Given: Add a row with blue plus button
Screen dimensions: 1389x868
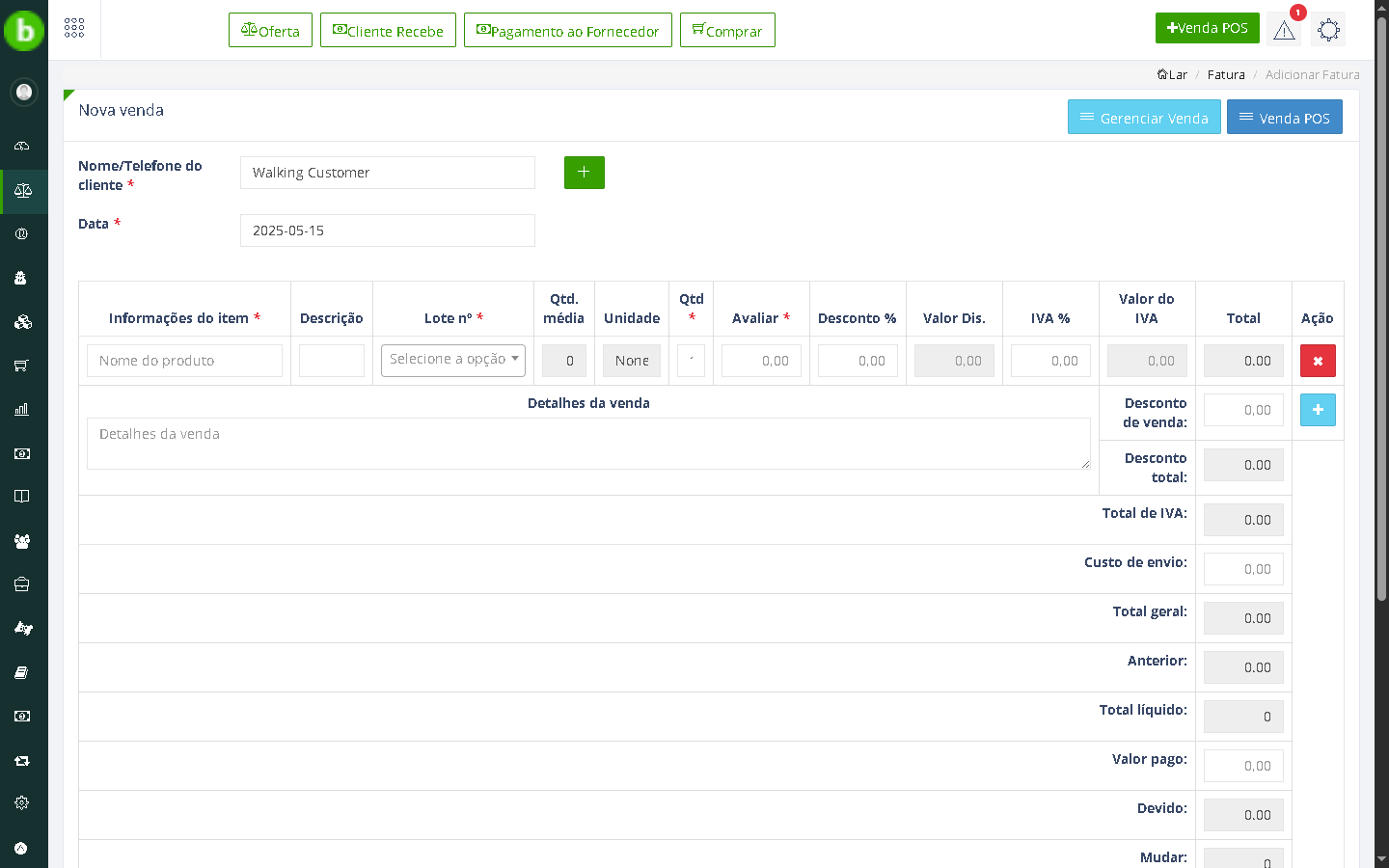Looking at the screenshot, I should click(1318, 410).
